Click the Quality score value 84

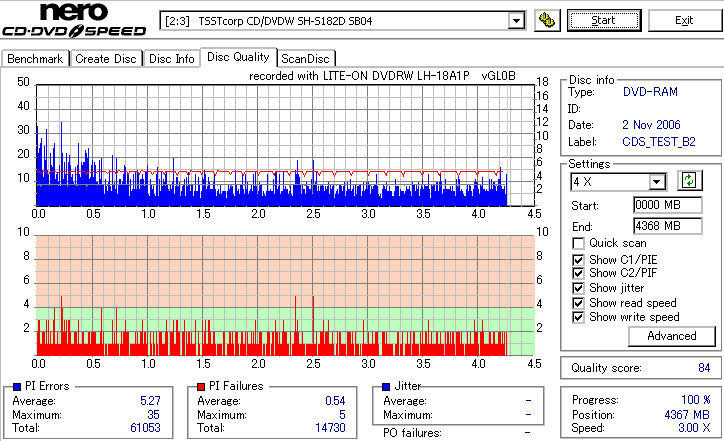click(704, 368)
